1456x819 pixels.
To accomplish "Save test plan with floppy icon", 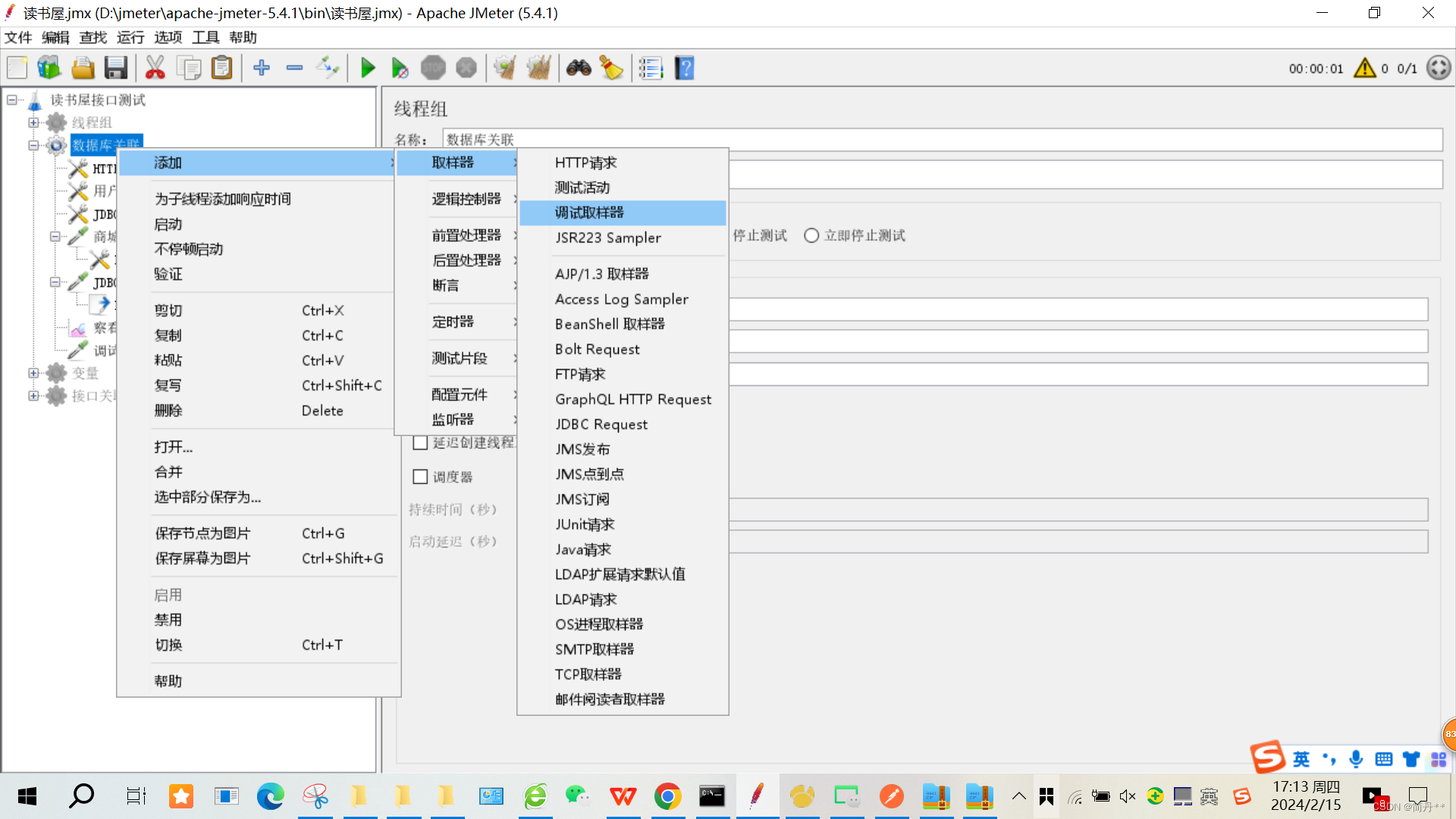I will point(116,68).
